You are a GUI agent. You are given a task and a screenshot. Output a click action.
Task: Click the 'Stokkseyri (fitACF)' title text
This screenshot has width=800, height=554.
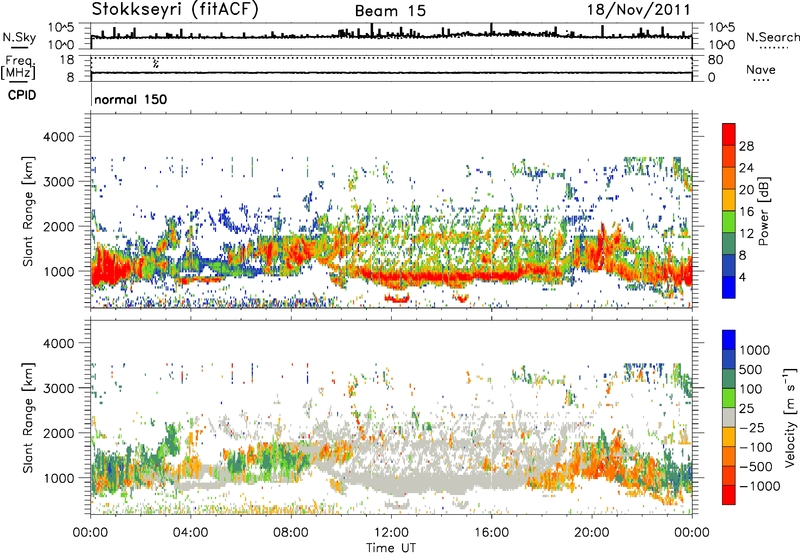coord(175,9)
